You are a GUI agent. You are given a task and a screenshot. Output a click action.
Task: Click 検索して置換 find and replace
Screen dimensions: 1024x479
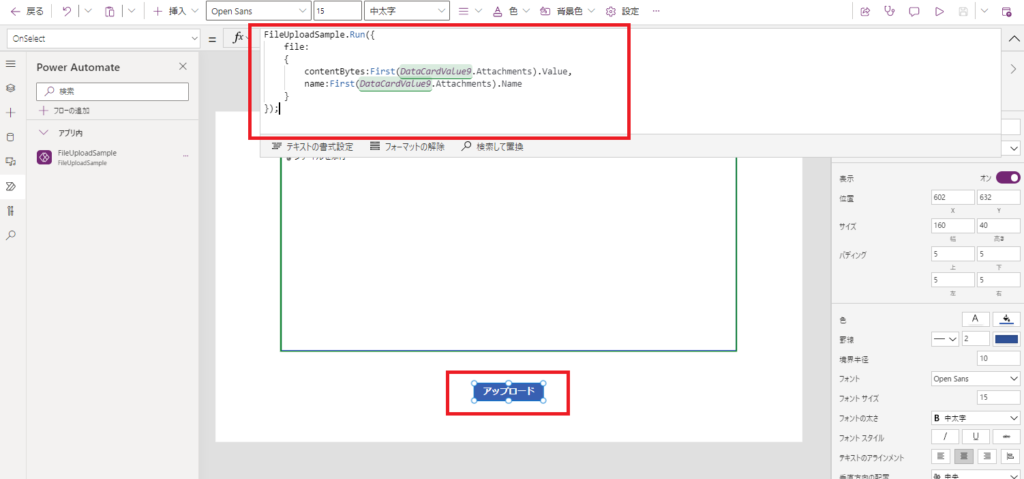492,147
